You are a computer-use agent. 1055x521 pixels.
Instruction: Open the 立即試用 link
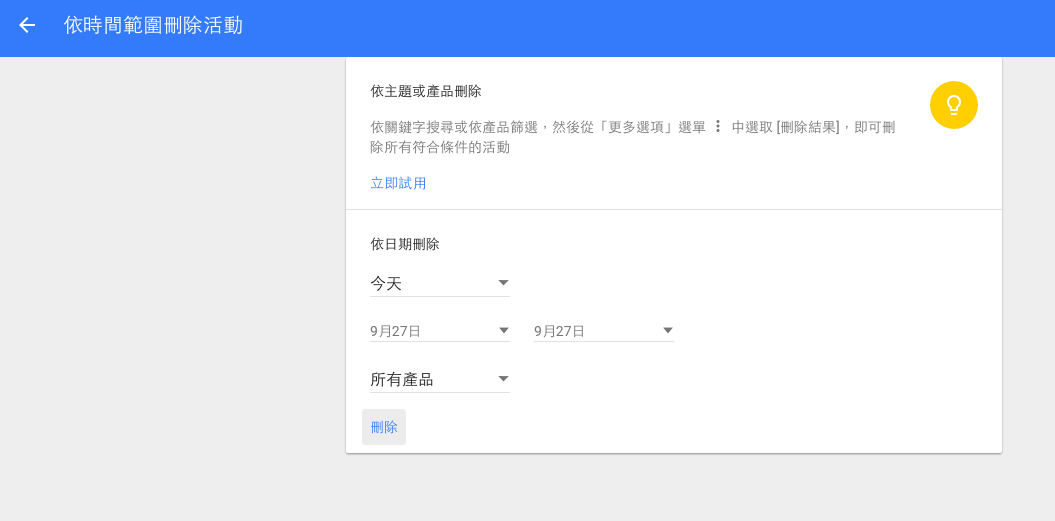(x=398, y=183)
